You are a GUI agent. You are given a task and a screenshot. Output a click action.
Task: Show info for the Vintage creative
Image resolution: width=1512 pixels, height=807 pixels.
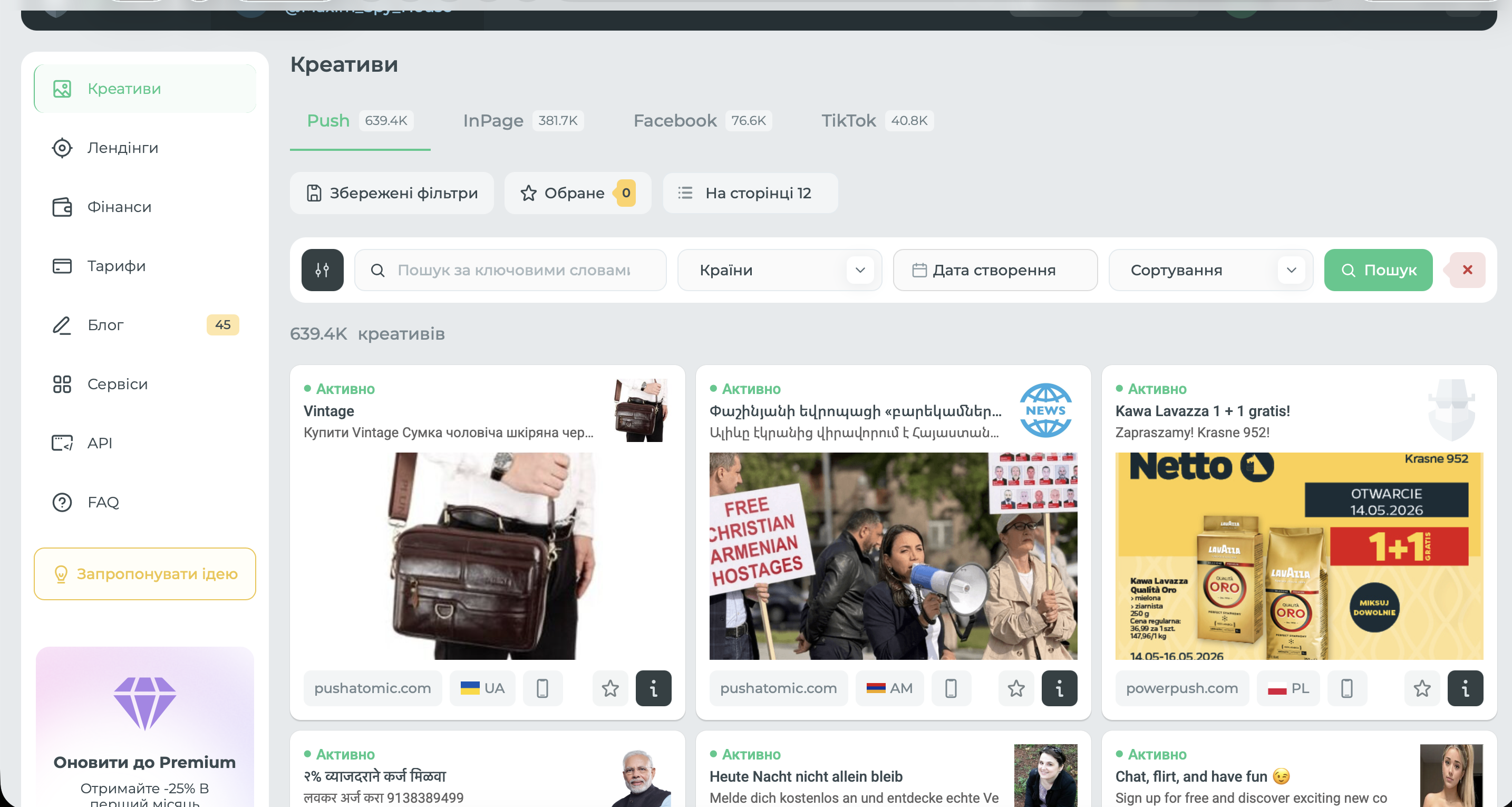pos(653,688)
